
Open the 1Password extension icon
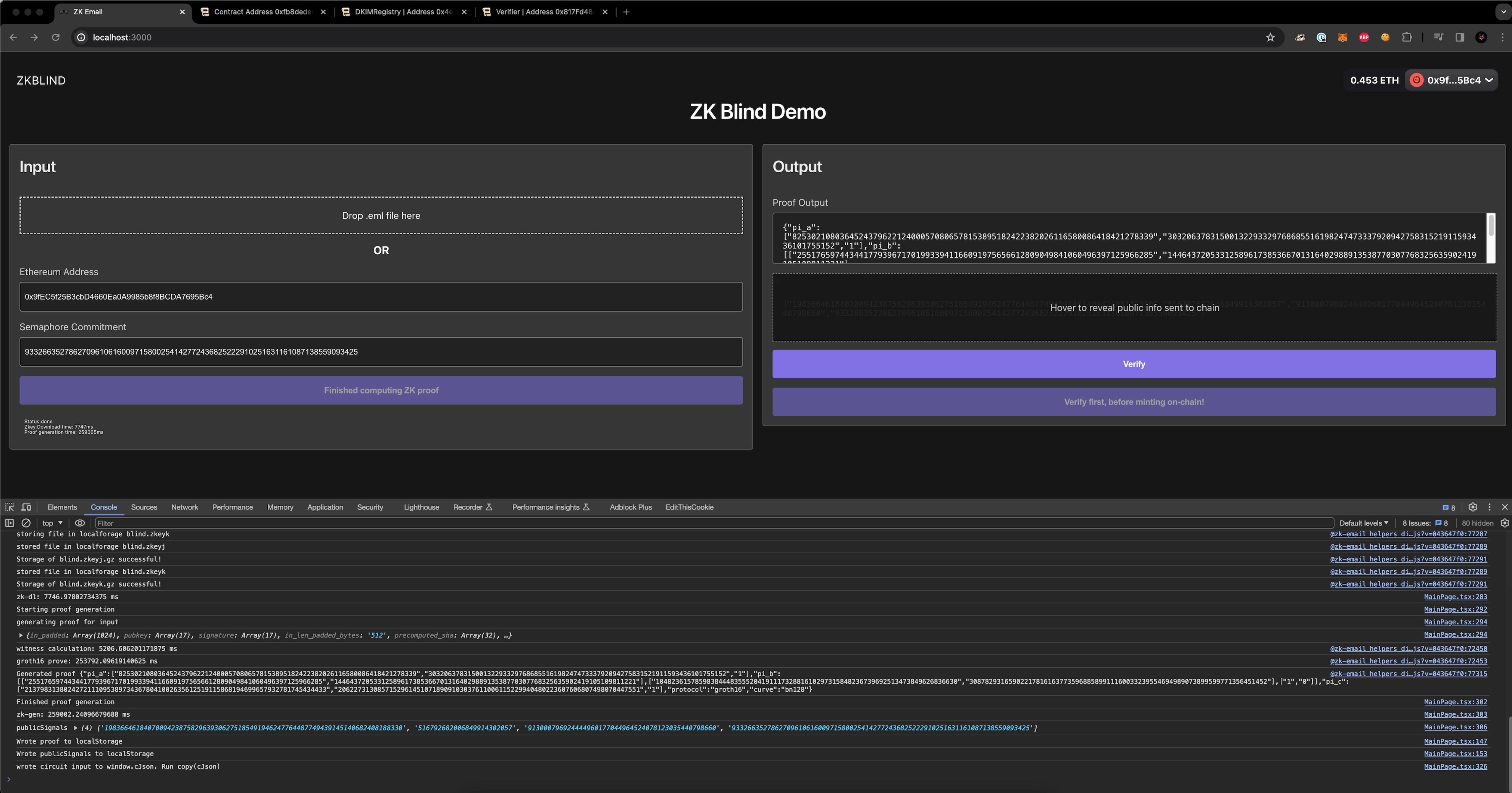tap(1321, 37)
